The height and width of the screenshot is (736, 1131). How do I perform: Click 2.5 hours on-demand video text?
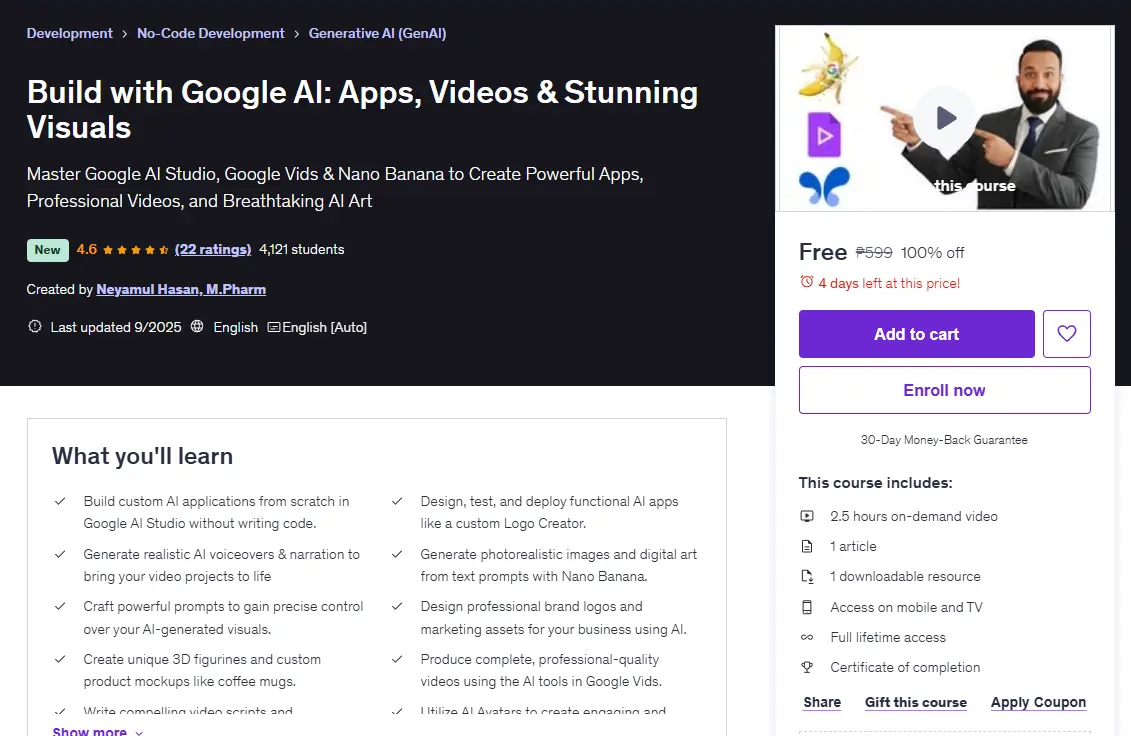pyautogui.click(x=914, y=516)
